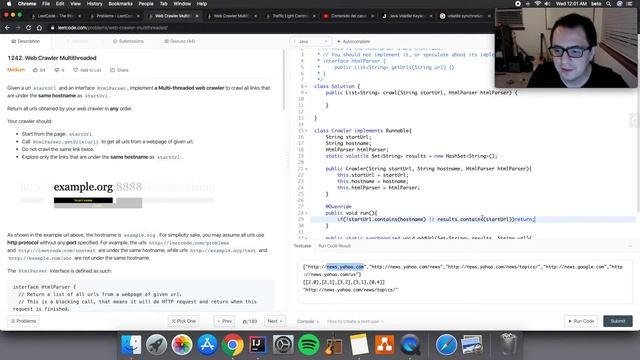This screenshot has width=640, height=360.
Task: Click the example.org URL diagram image
Action: [x=117, y=195]
